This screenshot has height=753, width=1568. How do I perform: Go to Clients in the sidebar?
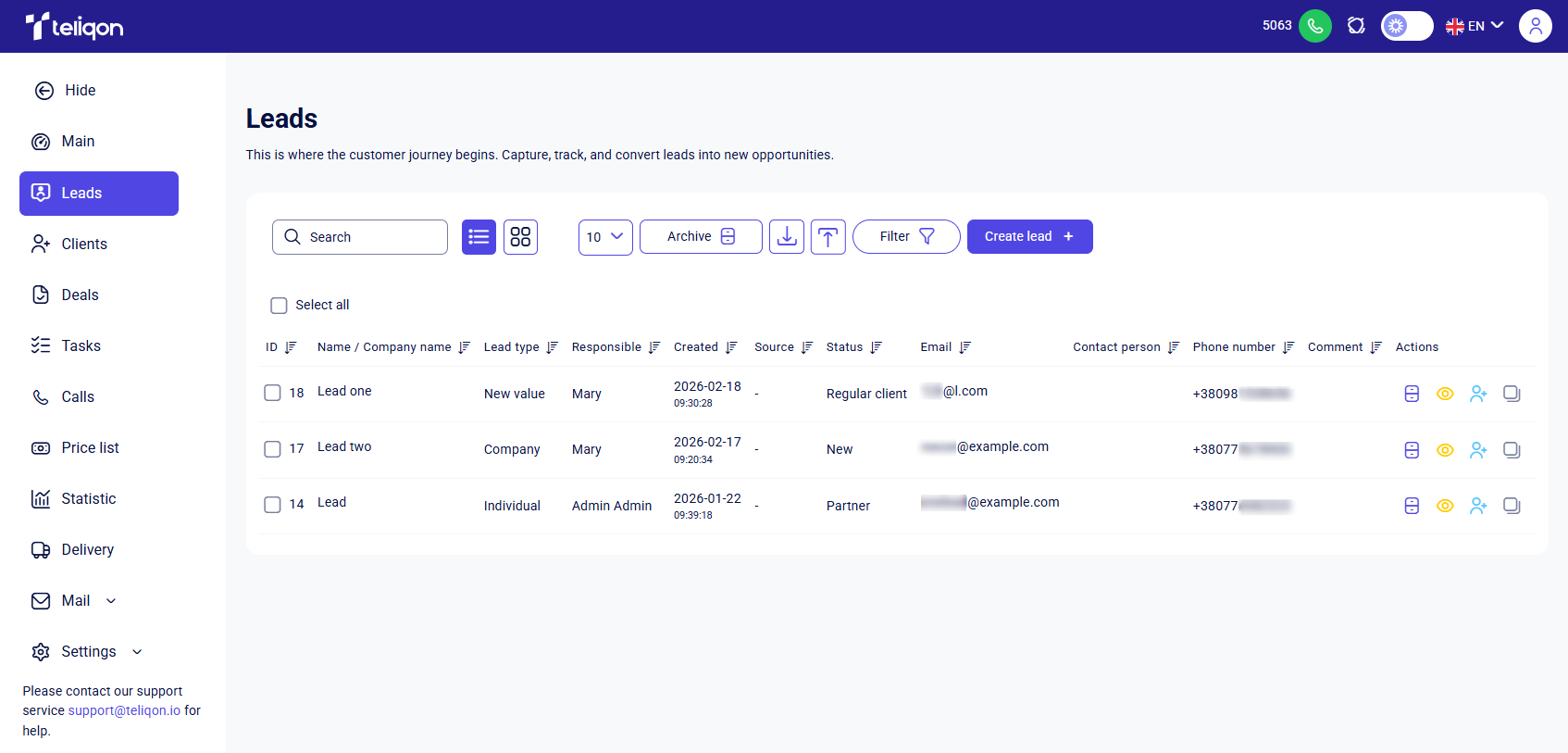[x=84, y=245]
